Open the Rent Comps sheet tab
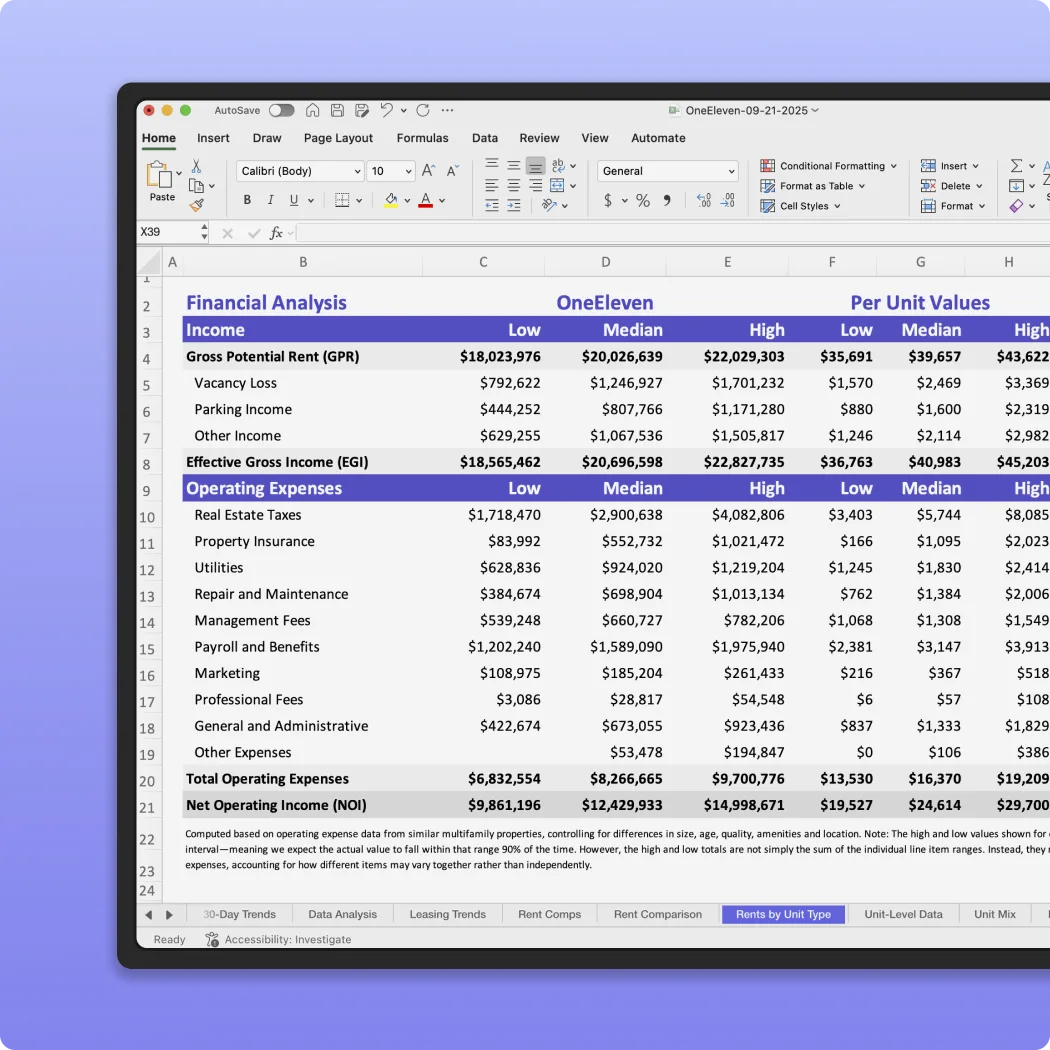Screen dimensions: 1050x1050 click(548, 913)
